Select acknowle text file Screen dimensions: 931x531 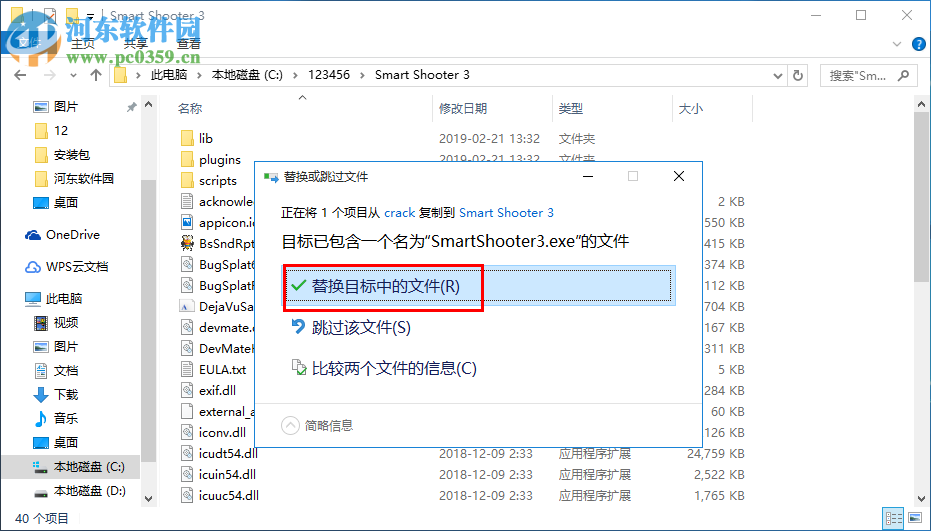click(217, 201)
